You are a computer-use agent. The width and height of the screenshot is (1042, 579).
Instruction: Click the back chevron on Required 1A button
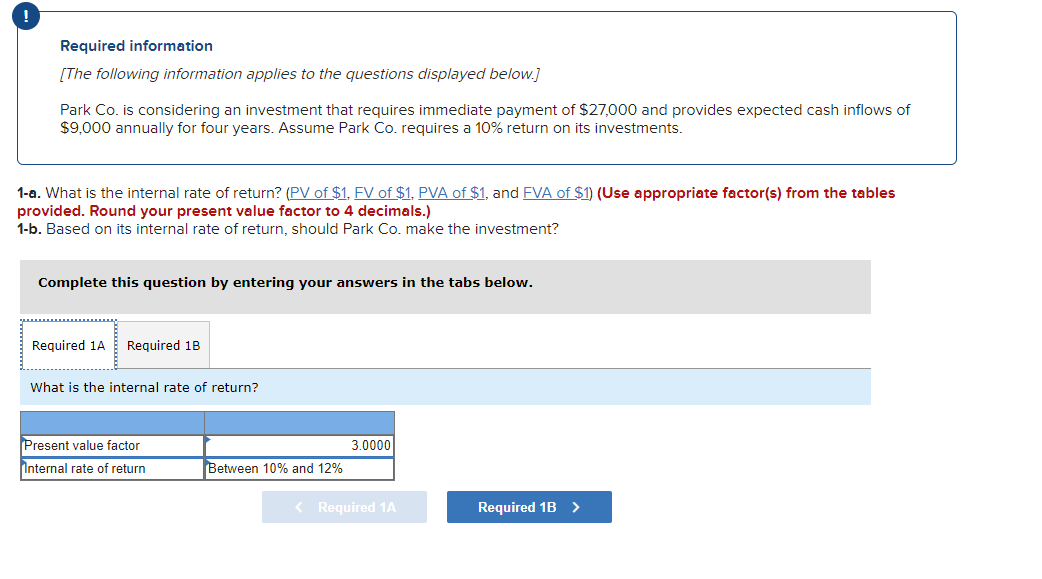coord(296,507)
